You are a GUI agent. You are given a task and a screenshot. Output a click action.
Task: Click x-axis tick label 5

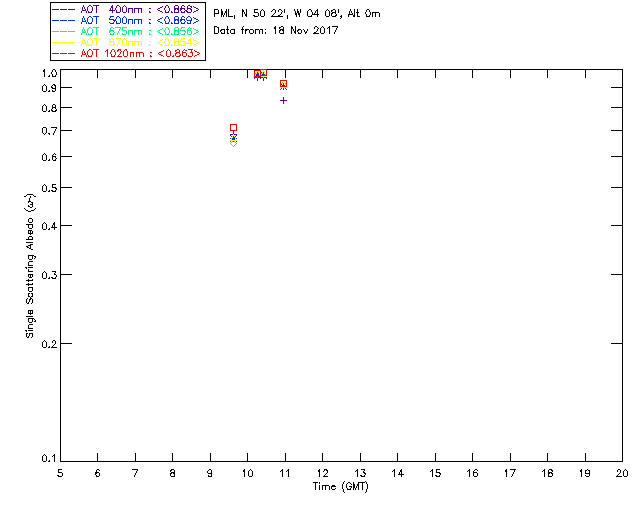click(x=60, y=473)
